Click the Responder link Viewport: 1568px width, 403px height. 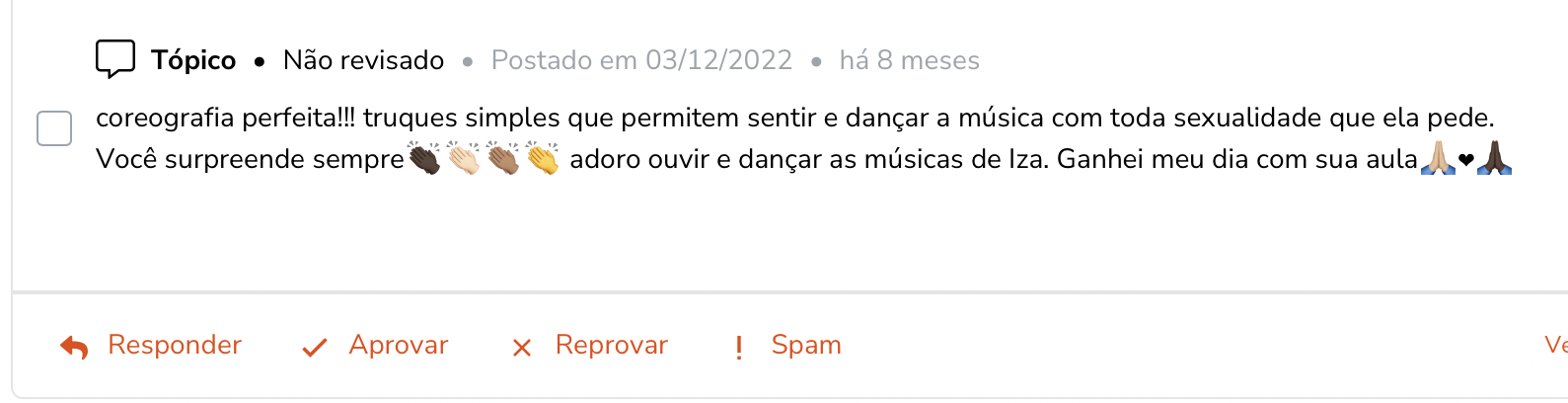point(175,345)
